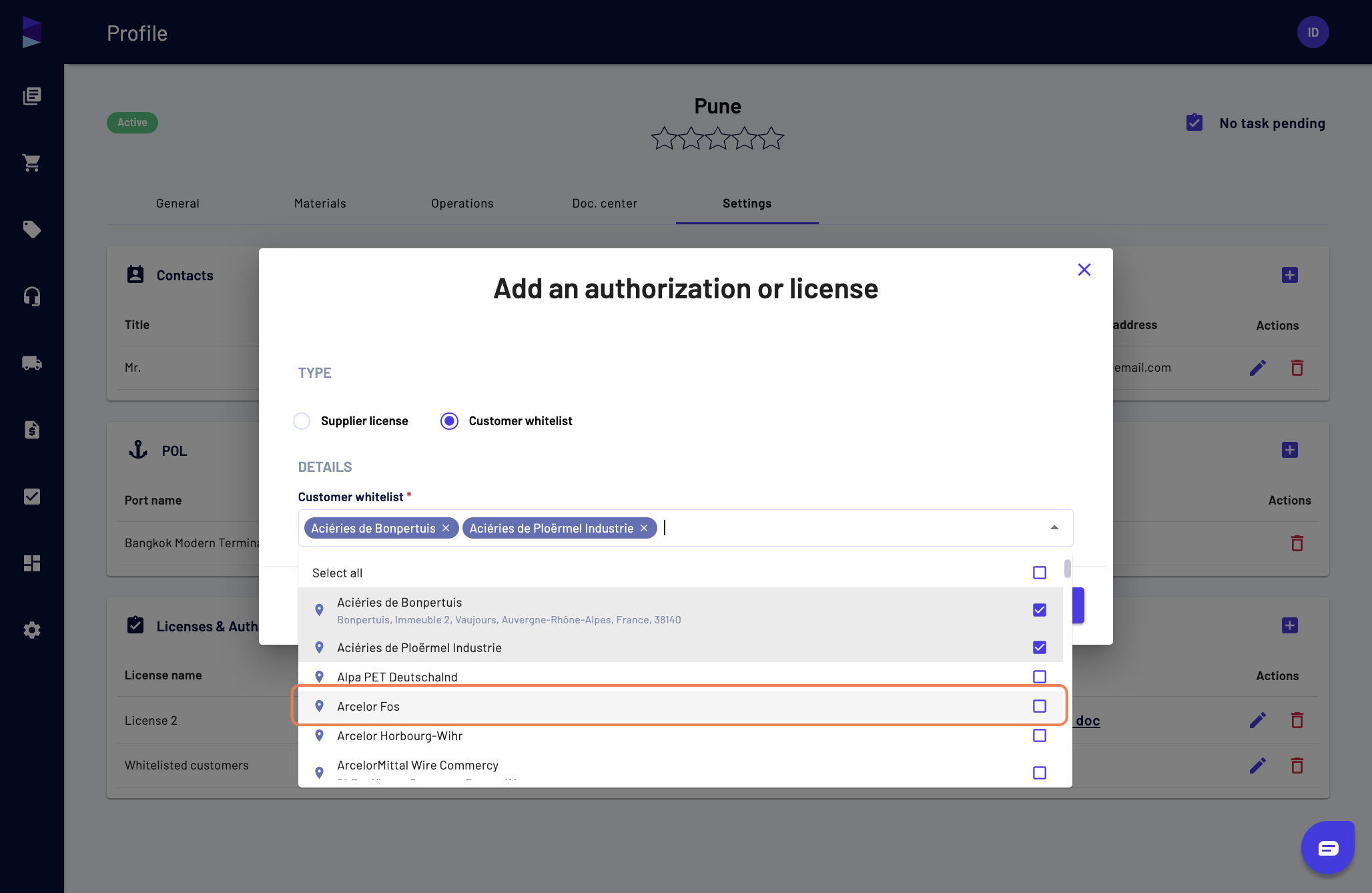
Task: Click the dropdown list scrollbar thumb
Action: 1068,569
